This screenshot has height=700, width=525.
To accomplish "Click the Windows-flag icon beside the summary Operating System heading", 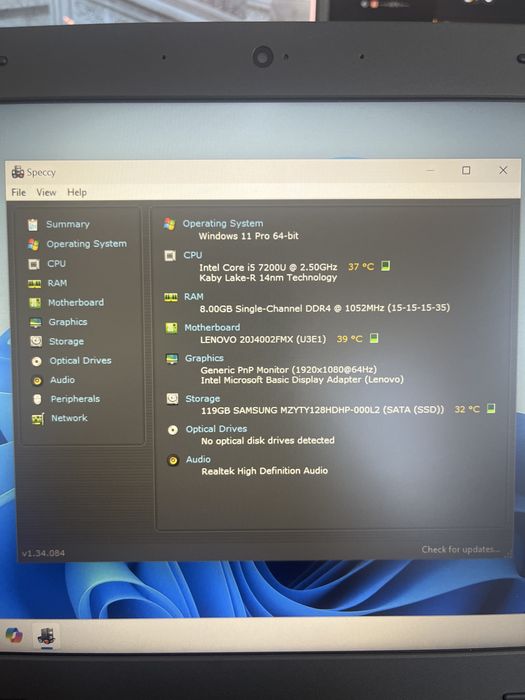I will click(169, 224).
